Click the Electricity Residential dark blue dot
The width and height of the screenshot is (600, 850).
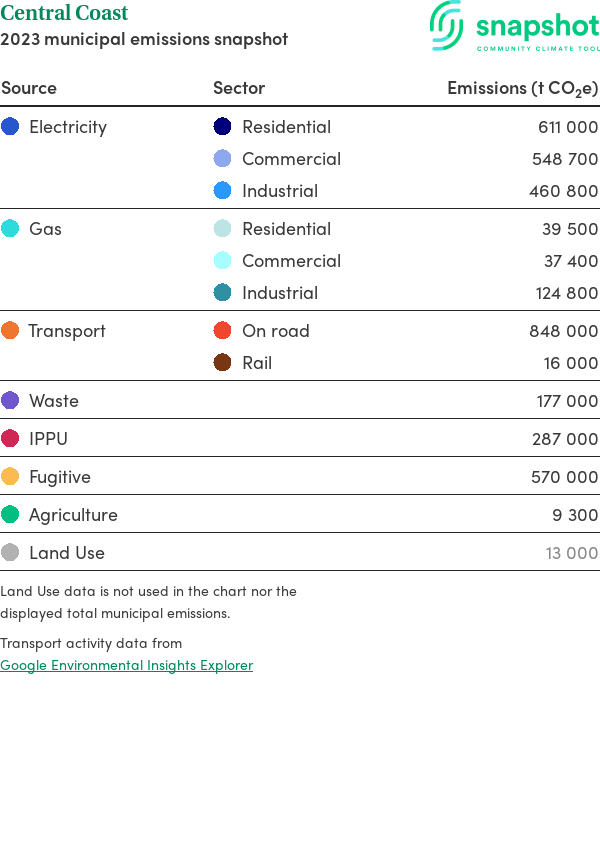[223, 127]
